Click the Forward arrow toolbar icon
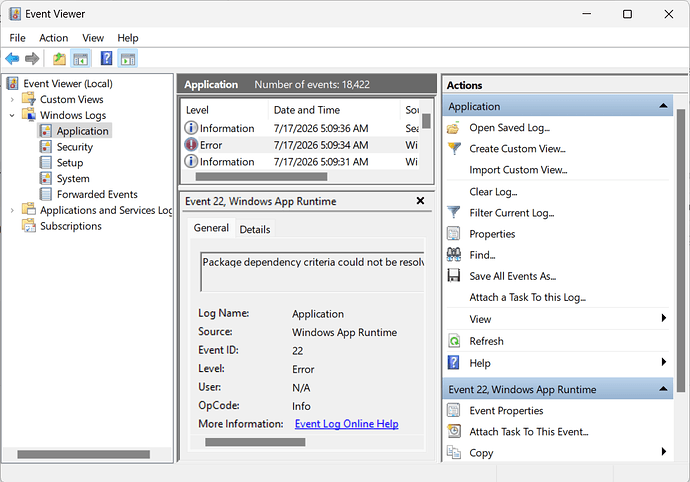This screenshot has width=690, height=482. coord(32,59)
